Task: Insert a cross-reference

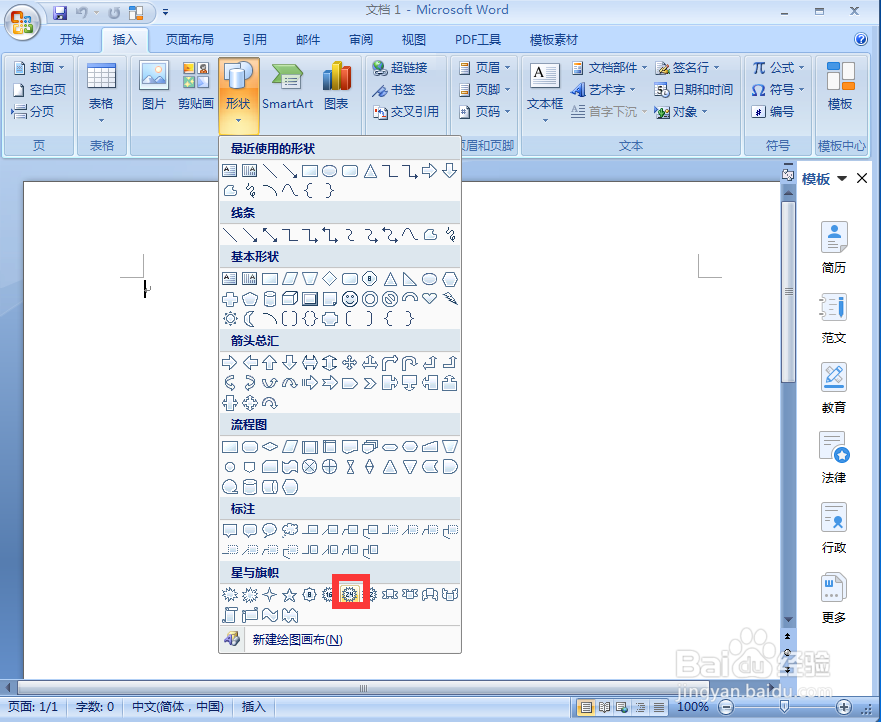Action: [x=406, y=111]
